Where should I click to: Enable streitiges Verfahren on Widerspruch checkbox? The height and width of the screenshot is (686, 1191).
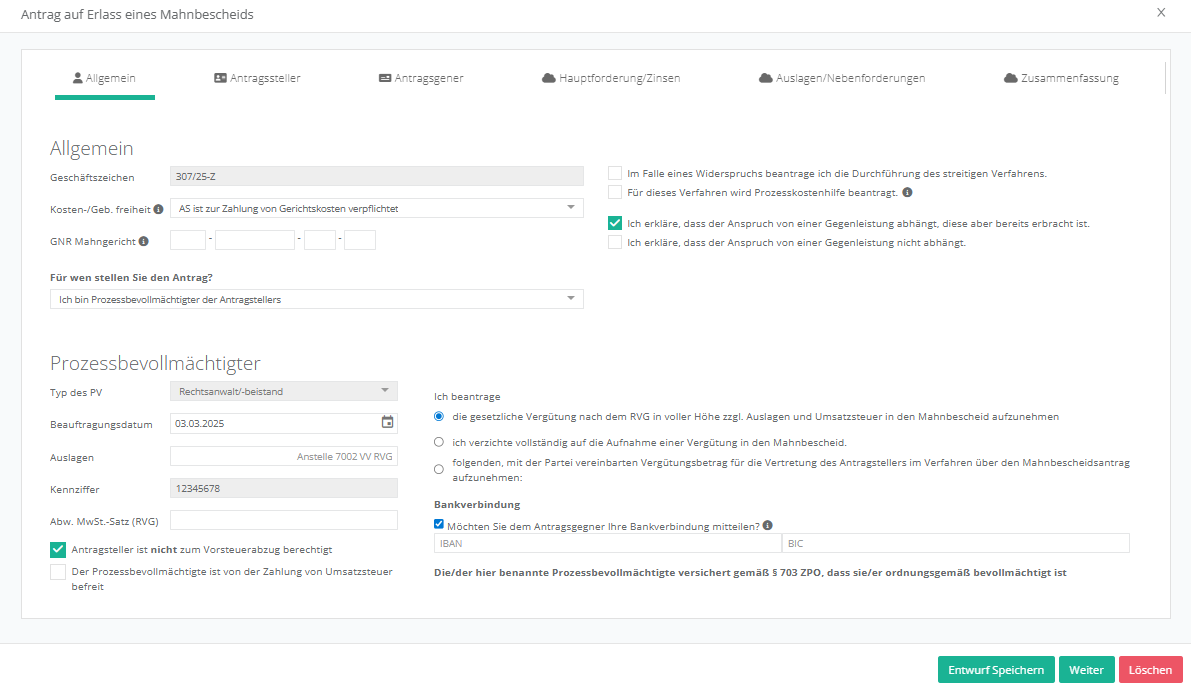pyautogui.click(x=615, y=173)
